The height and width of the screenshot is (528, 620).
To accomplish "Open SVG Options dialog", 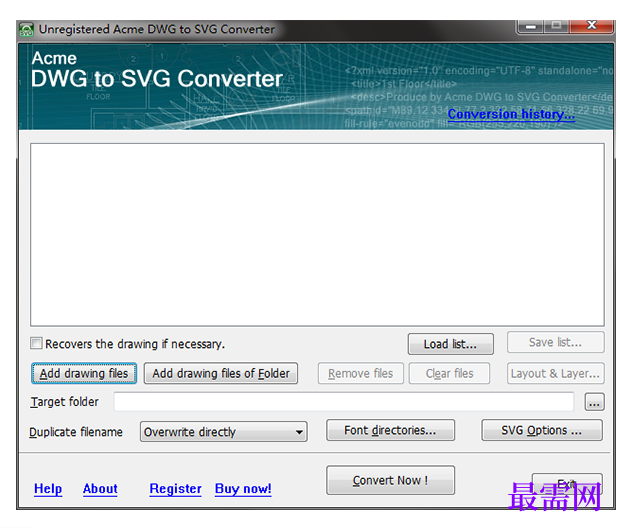I will [542, 430].
